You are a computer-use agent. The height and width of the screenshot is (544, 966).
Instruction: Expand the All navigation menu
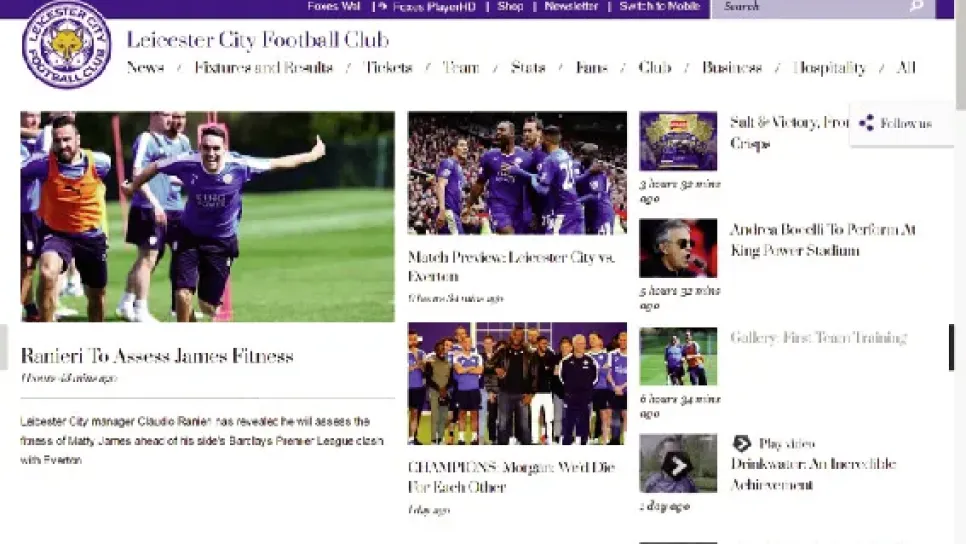click(x=905, y=68)
